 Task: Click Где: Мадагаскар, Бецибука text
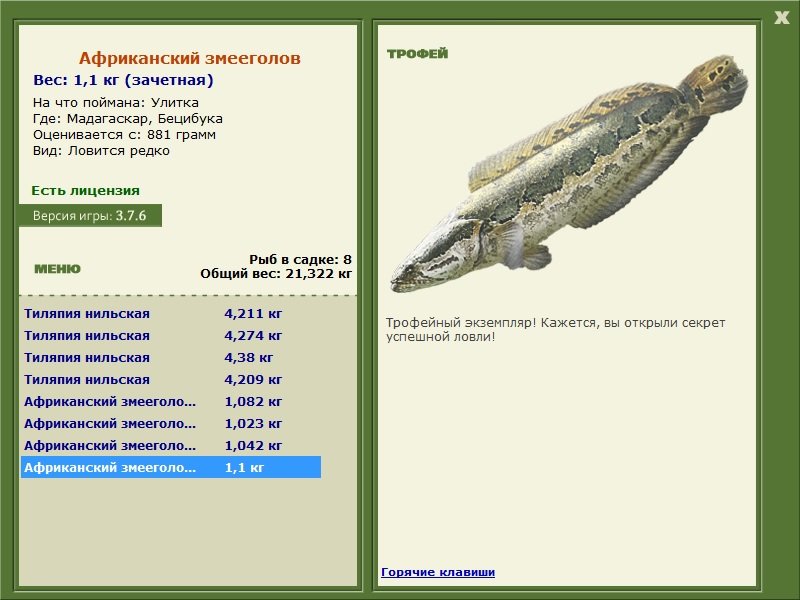(128, 119)
